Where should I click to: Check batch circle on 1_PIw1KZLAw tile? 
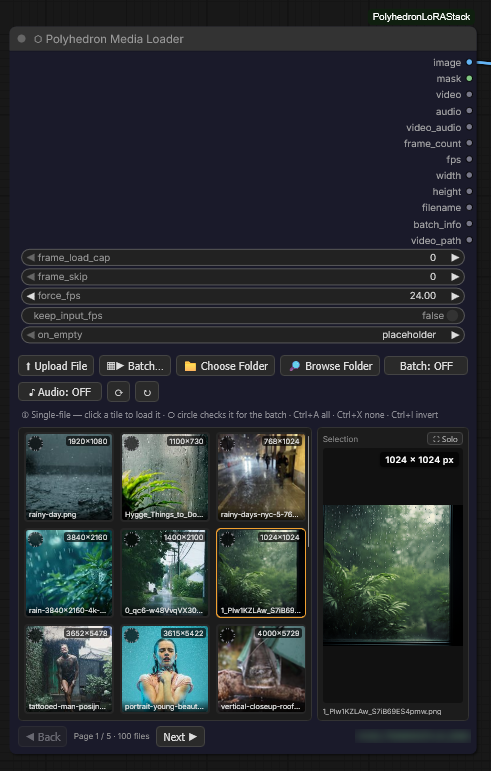click(x=227, y=539)
